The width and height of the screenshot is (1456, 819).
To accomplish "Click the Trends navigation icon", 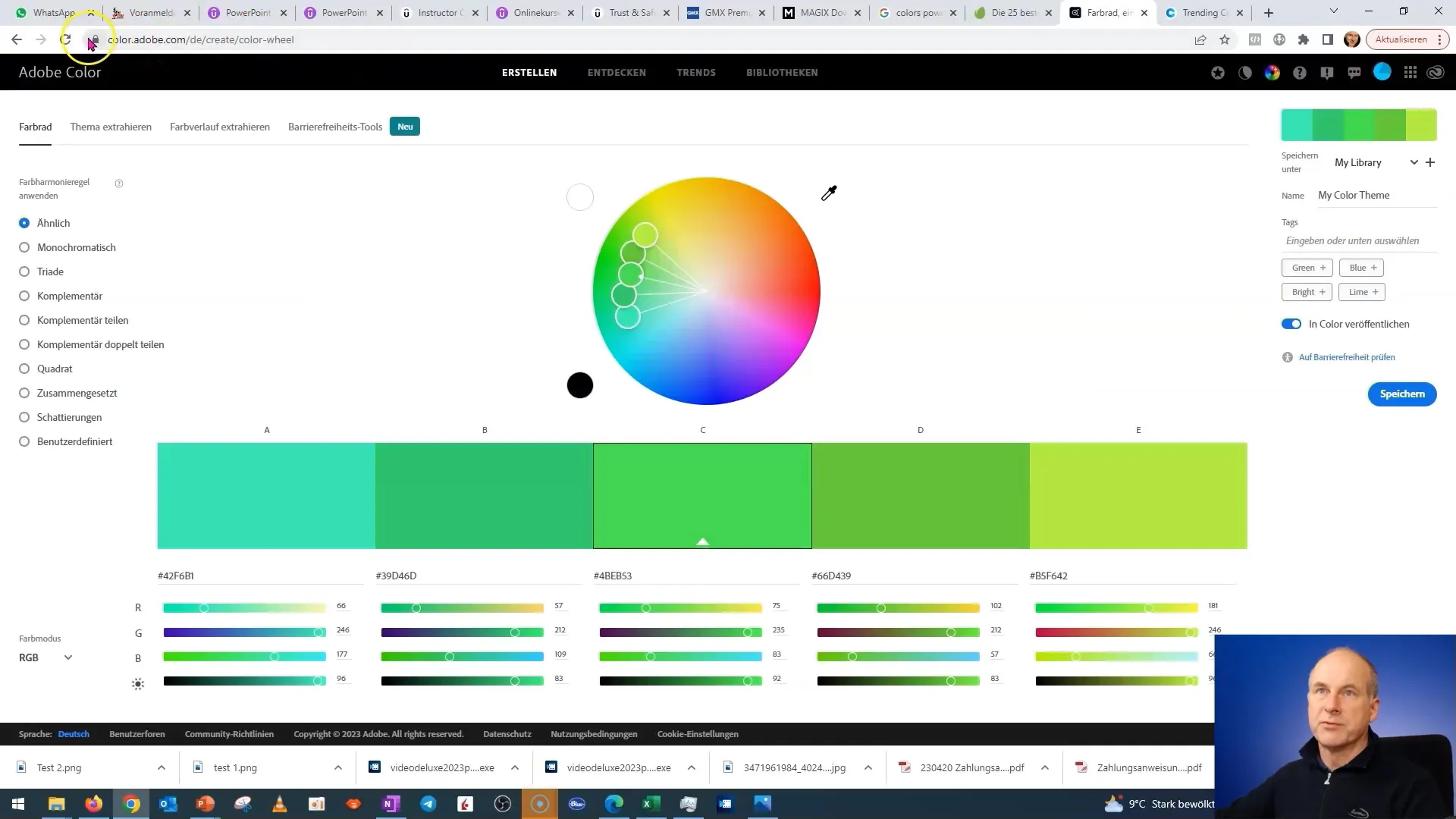I will 696,72.
